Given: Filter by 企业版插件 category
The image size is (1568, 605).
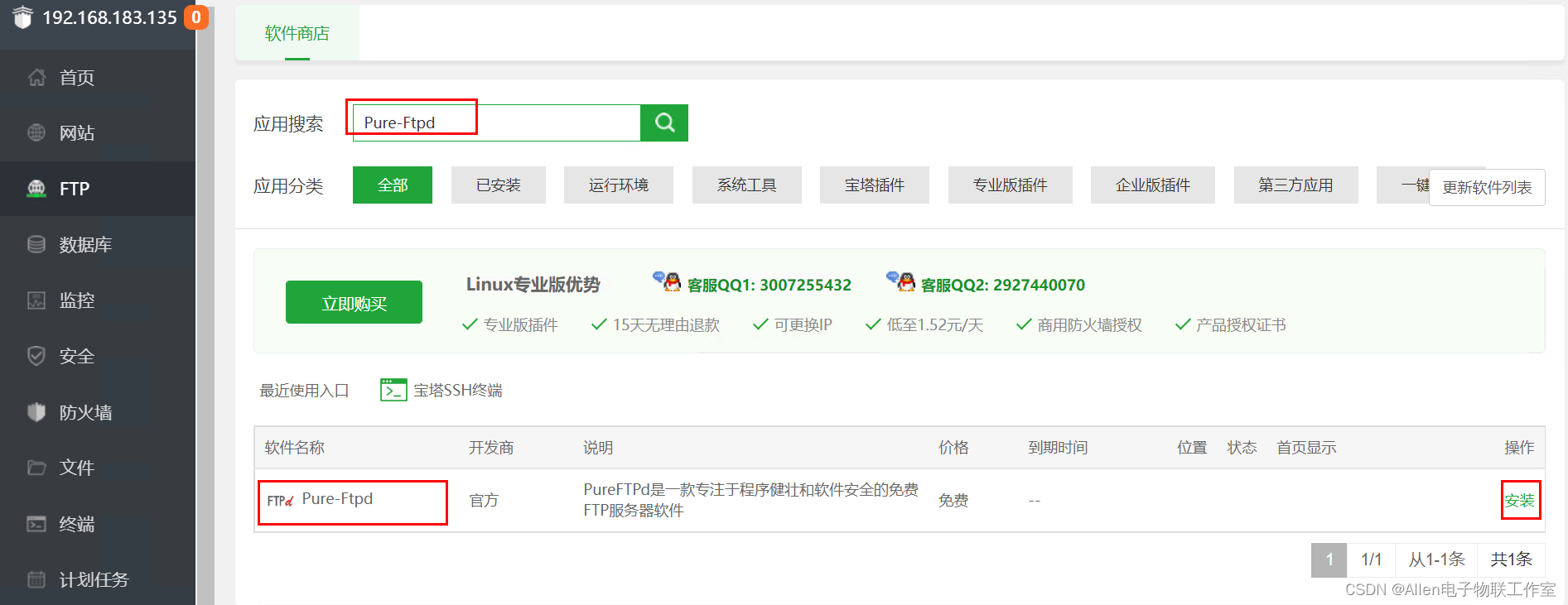Looking at the screenshot, I should [1153, 185].
